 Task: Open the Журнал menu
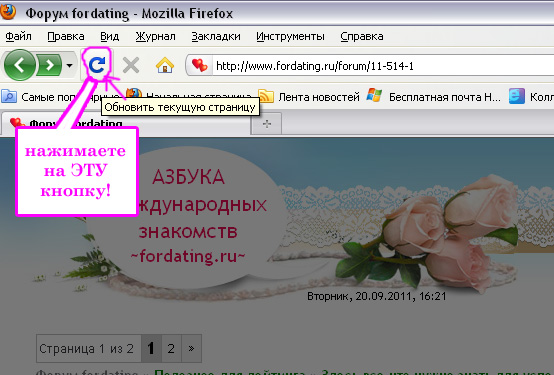click(x=155, y=36)
